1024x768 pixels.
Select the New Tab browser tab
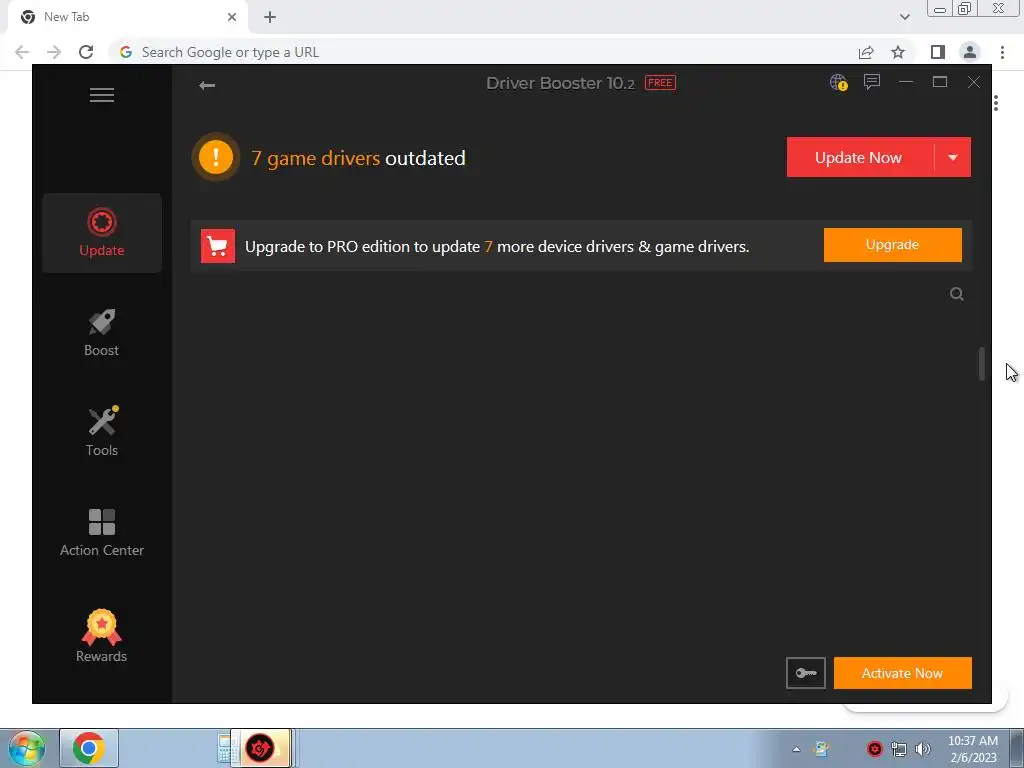pyautogui.click(x=128, y=17)
